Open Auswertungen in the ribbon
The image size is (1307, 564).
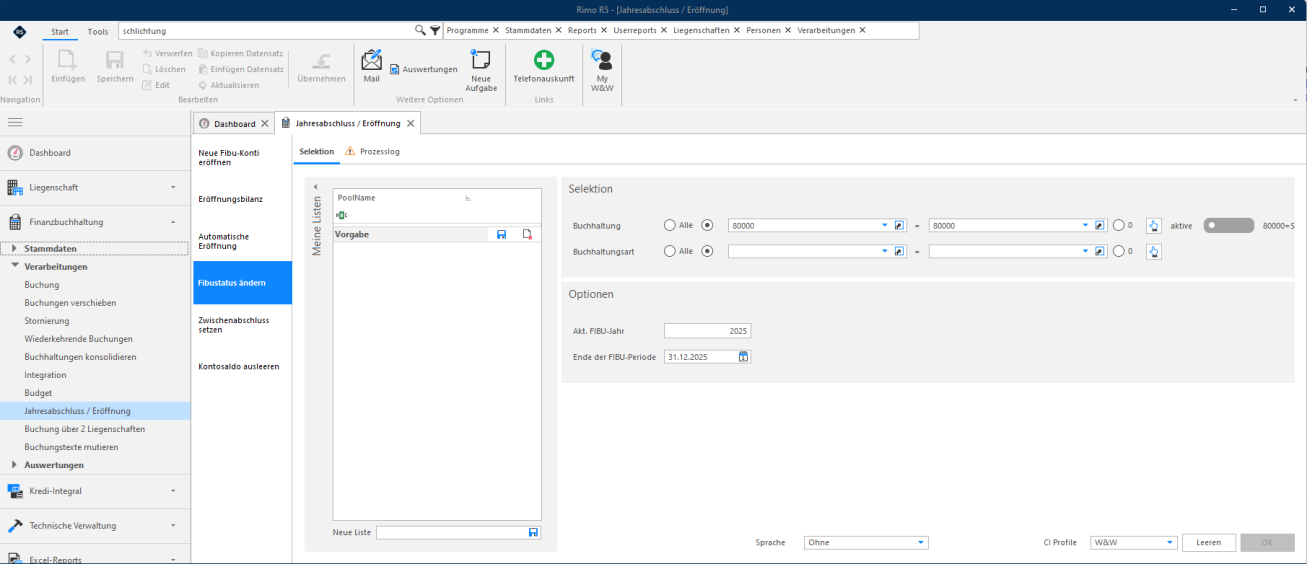tap(423, 69)
